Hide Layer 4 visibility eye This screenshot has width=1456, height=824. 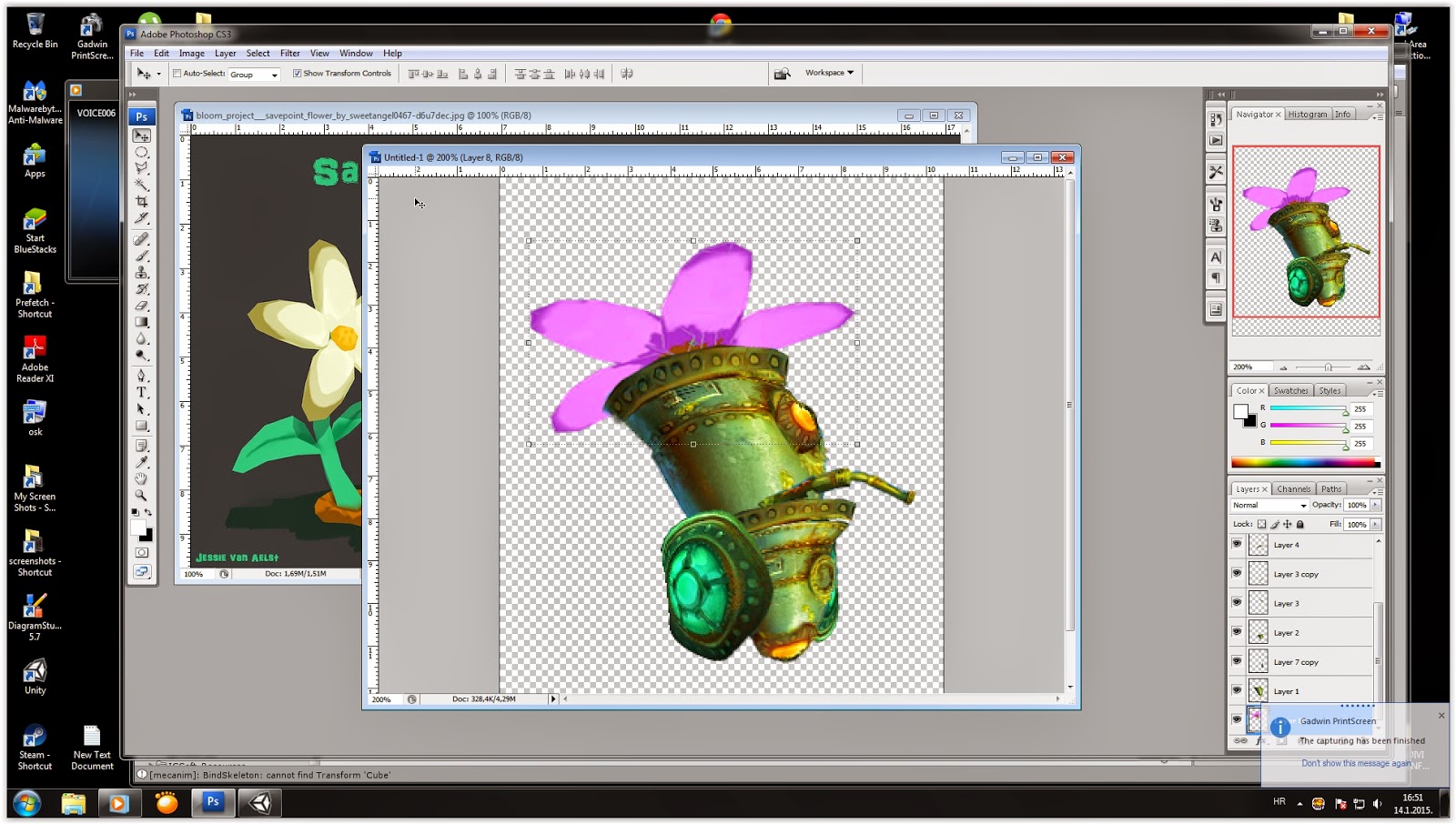1237,544
